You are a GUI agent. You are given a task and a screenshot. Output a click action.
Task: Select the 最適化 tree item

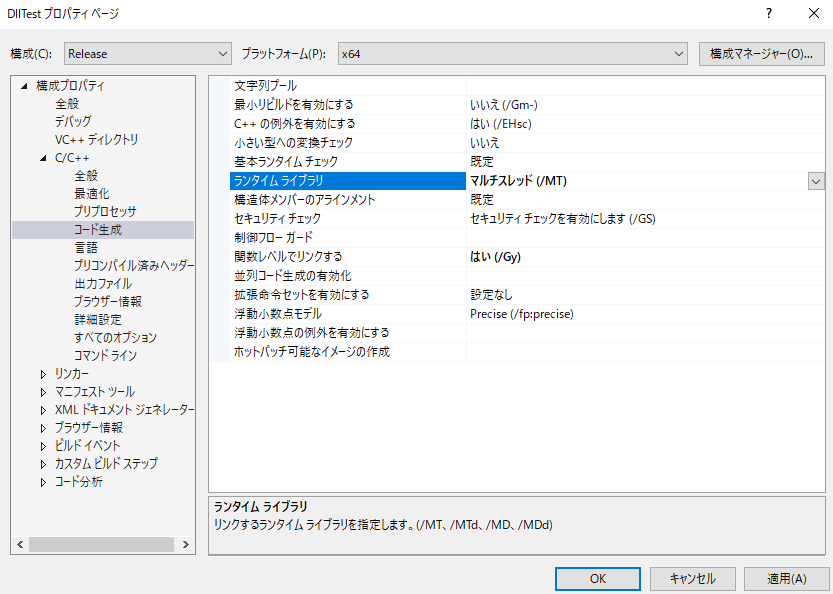[x=92, y=193]
